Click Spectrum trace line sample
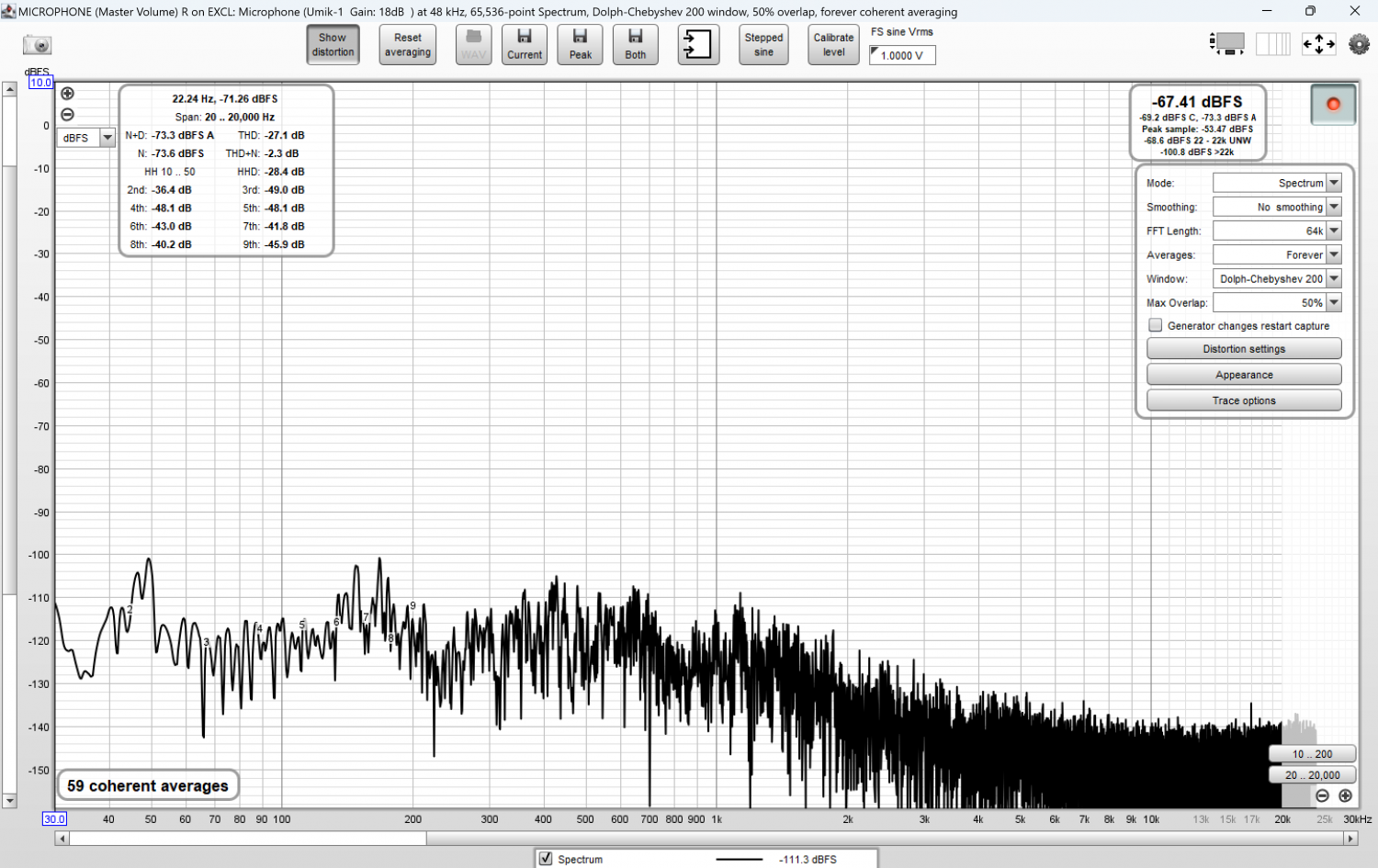Screen dimensions: 1378x868 click(x=740, y=860)
